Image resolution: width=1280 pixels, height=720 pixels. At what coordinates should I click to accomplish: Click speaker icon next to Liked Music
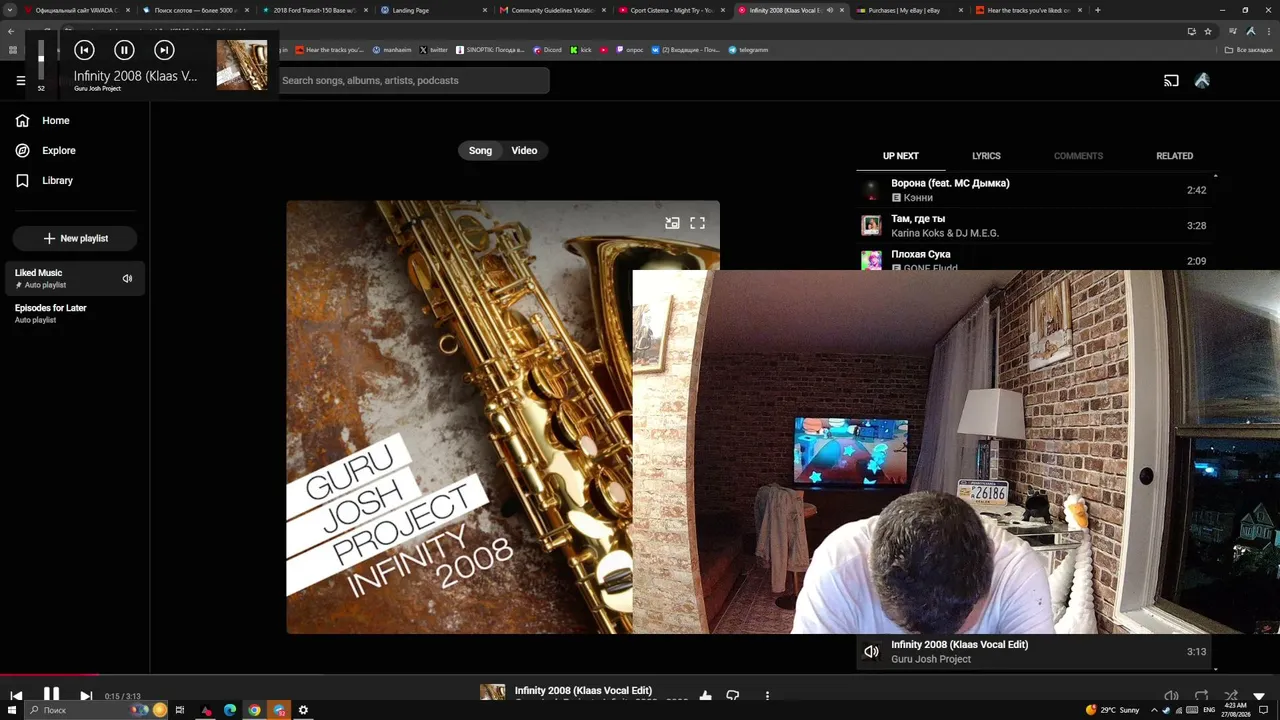127,279
